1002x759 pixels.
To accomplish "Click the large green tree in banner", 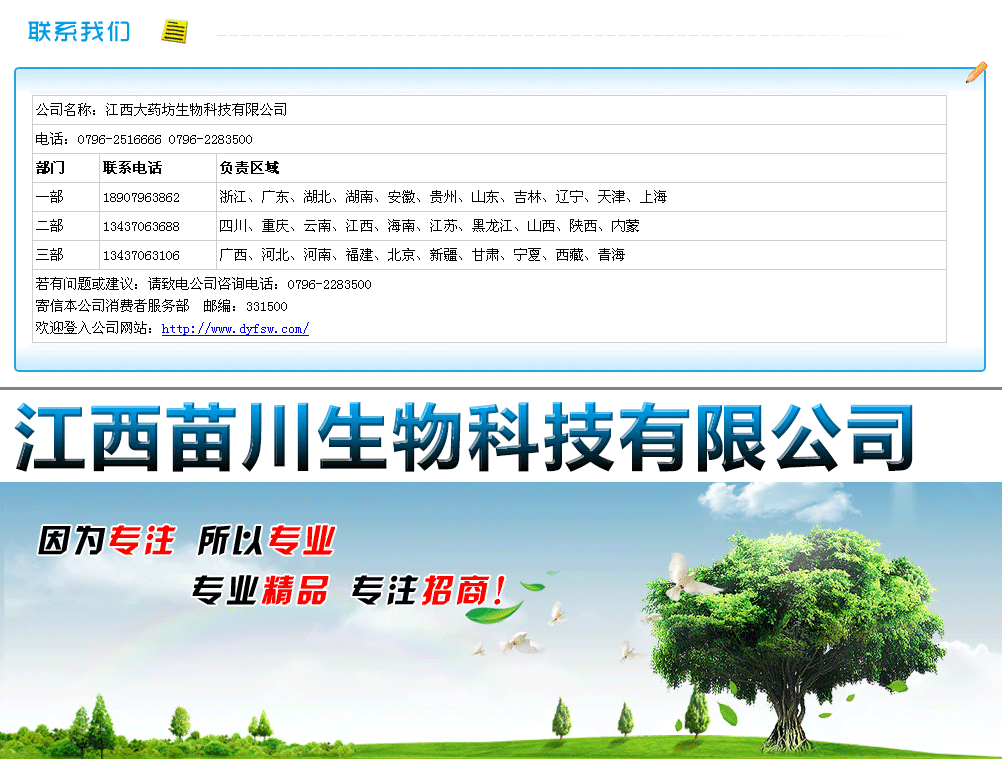I will pyautogui.click(x=796, y=639).
